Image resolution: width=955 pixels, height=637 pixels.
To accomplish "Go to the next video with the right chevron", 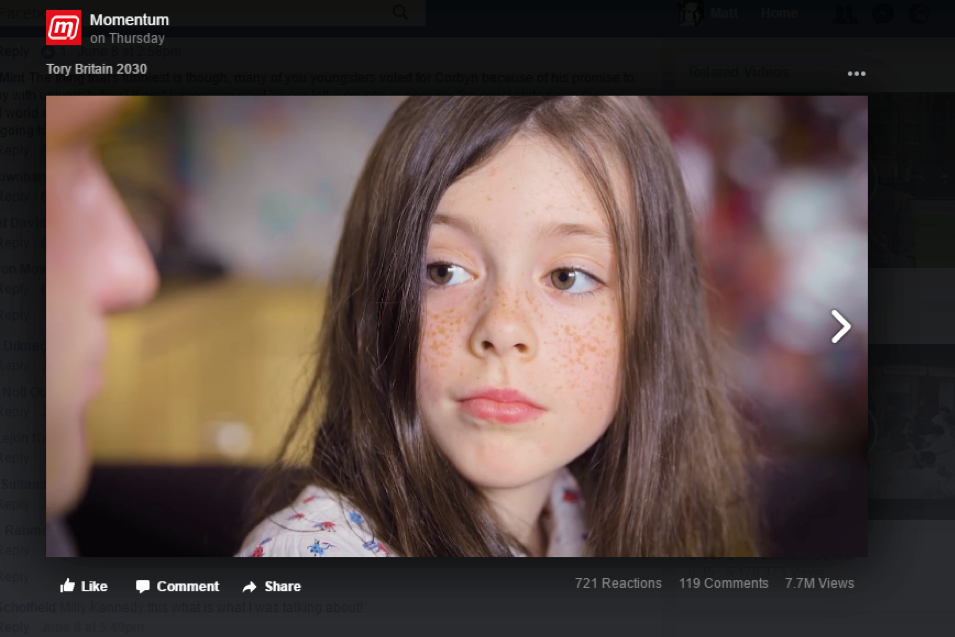I will click(x=841, y=326).
